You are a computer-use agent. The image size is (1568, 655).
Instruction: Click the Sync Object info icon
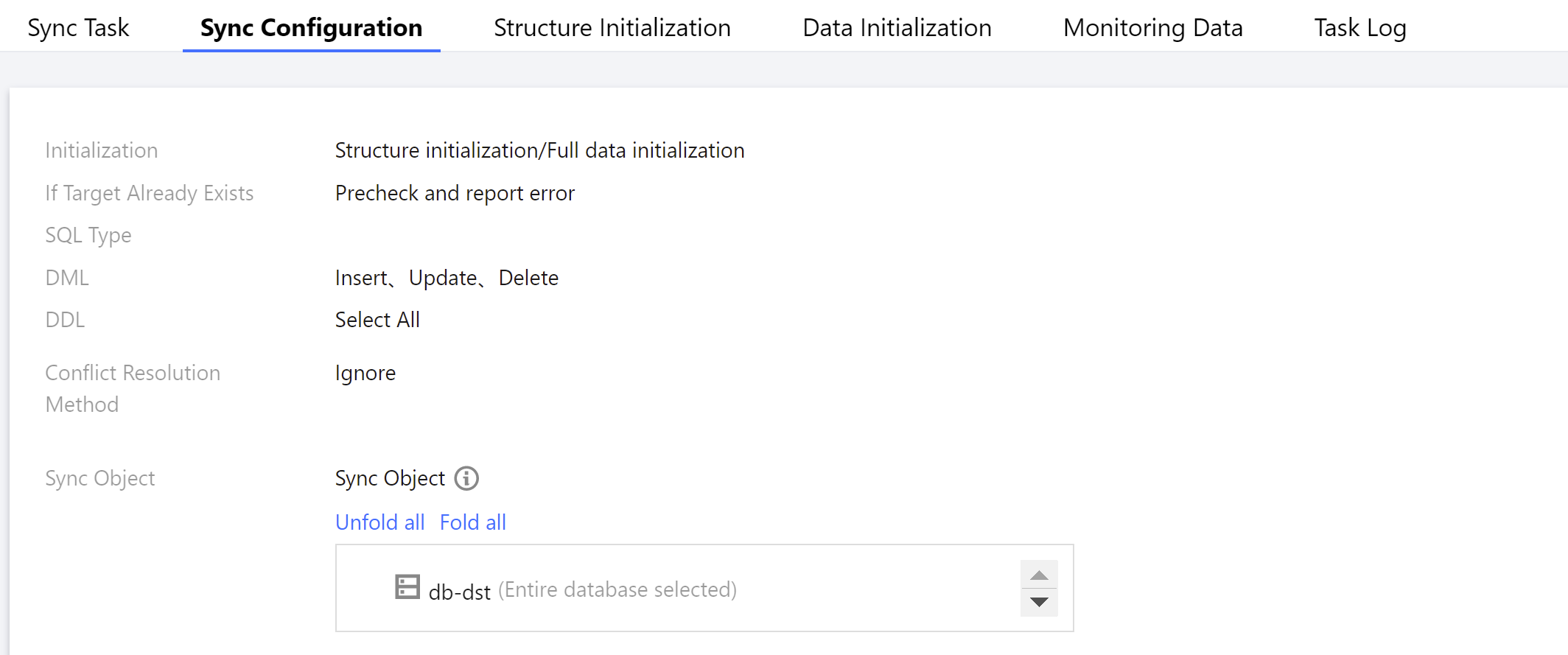(466, 478)
